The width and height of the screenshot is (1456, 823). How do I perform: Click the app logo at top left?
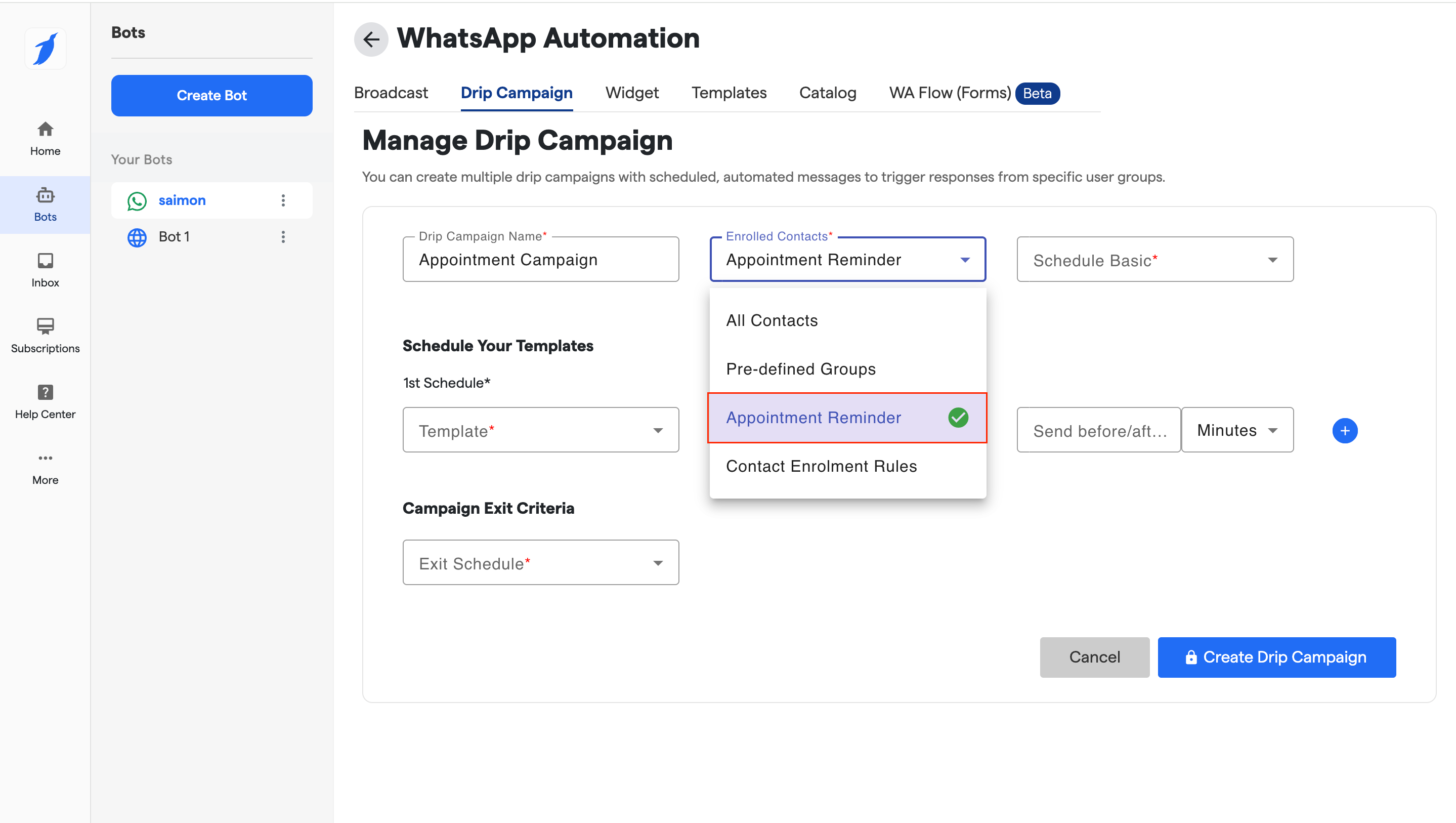(x=45, y=49)
